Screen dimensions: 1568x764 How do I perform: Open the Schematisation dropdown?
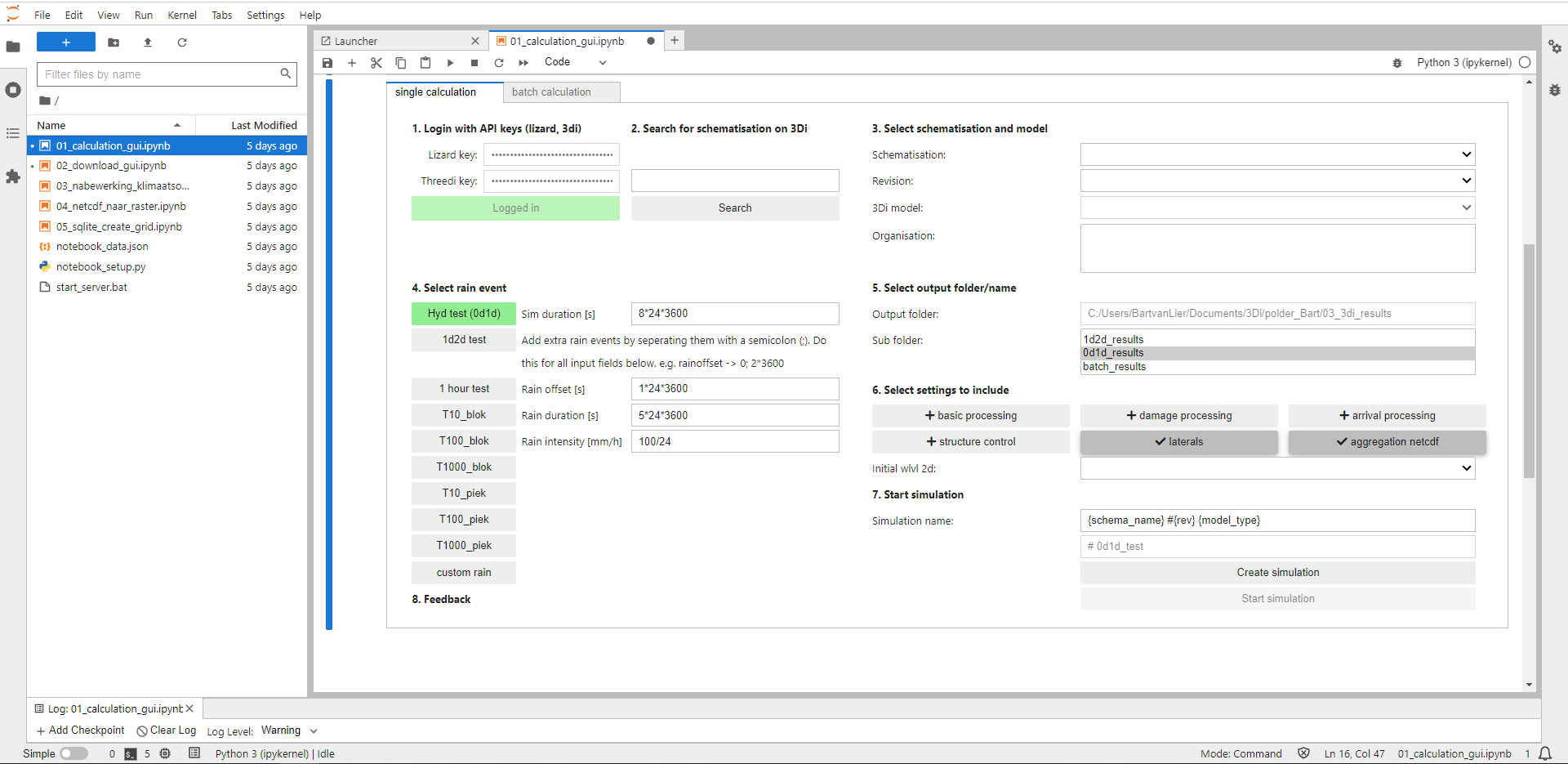1277,154
